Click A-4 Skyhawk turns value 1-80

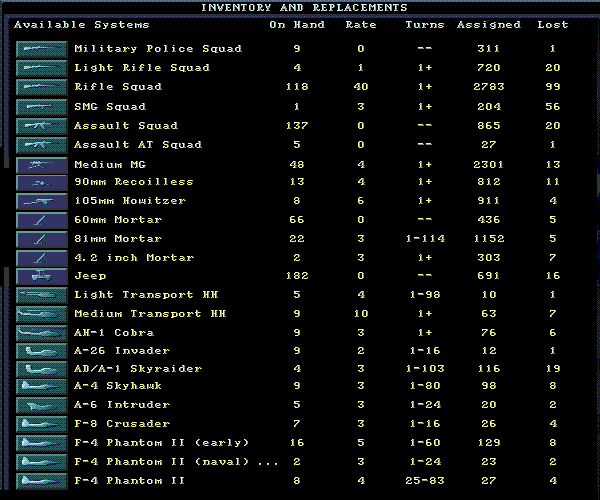click(425, 386)
